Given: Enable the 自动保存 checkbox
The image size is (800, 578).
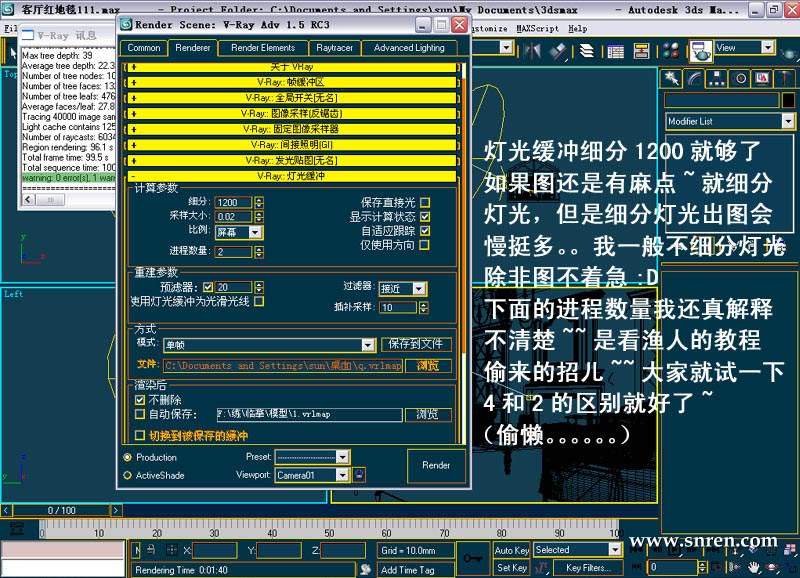Looking at the screenshot, I should (x=140, y=414).
